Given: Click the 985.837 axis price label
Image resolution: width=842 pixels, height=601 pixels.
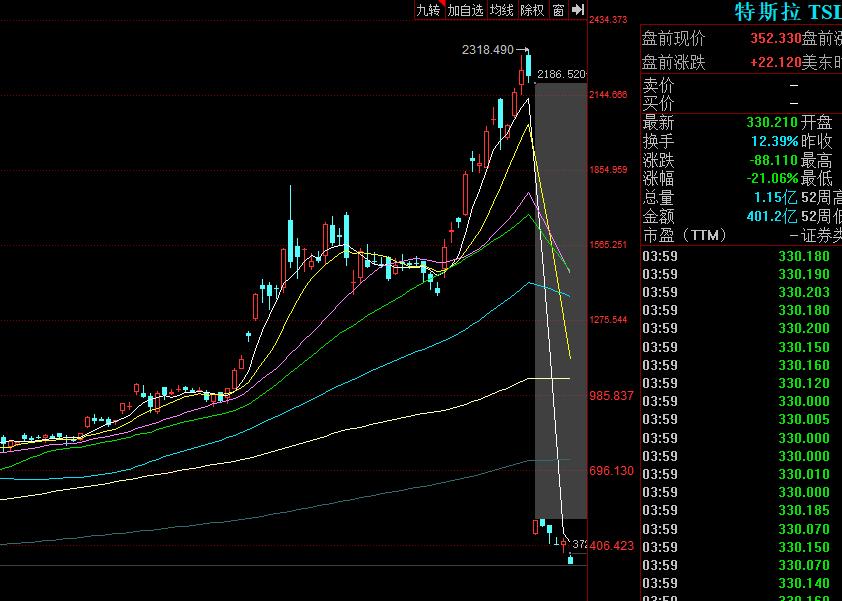Looking at the screenshot, I should [611, 396].
